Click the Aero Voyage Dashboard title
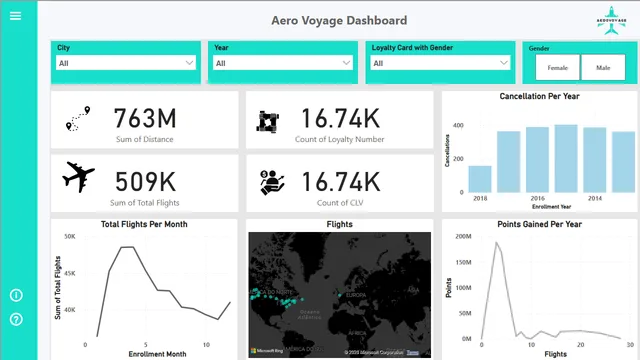 pyautogui.click(x=339, y=20)
